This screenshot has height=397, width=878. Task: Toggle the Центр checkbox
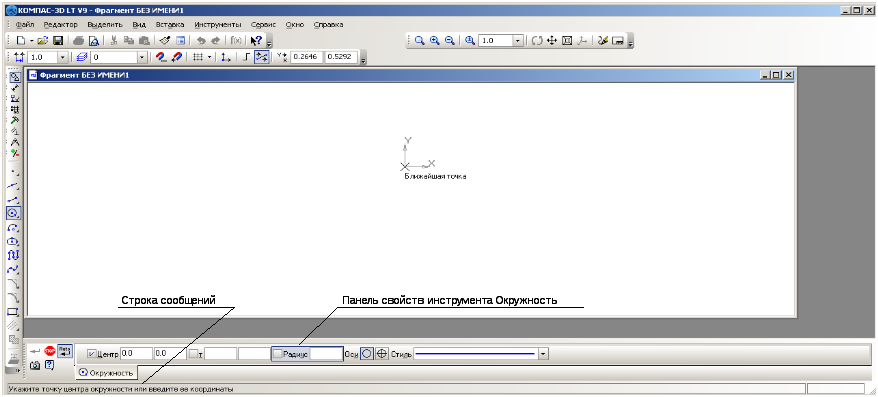click(x=92, y=354)
